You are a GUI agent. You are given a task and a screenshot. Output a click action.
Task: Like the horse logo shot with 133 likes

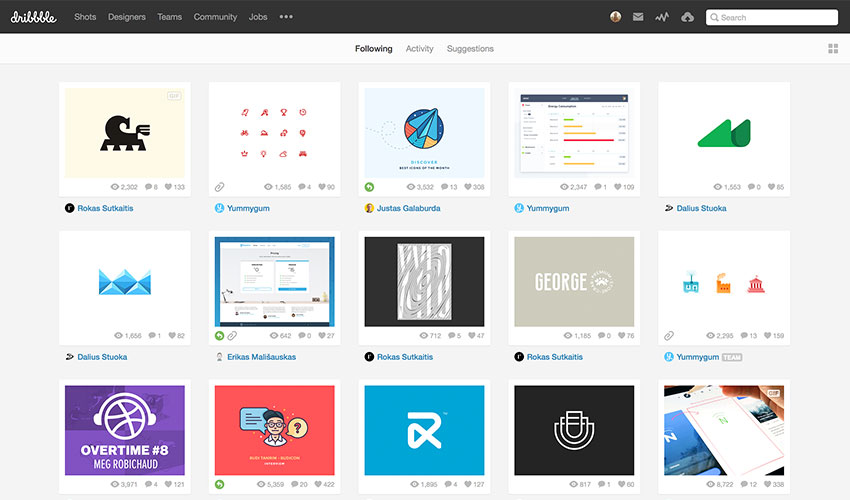[x=175, y=187]
